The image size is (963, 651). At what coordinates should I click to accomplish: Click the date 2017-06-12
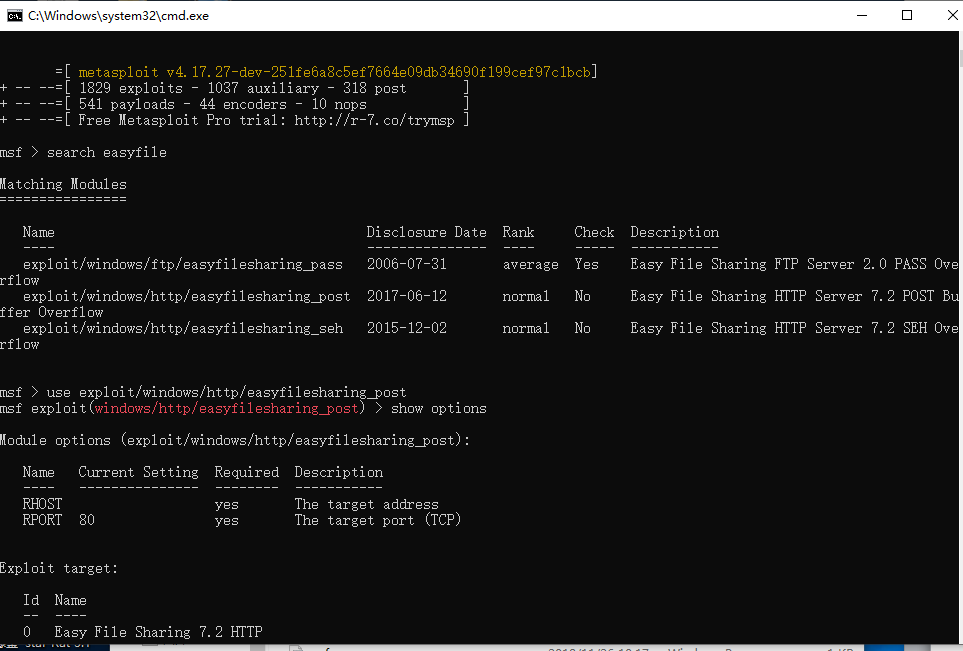(407, 296)
